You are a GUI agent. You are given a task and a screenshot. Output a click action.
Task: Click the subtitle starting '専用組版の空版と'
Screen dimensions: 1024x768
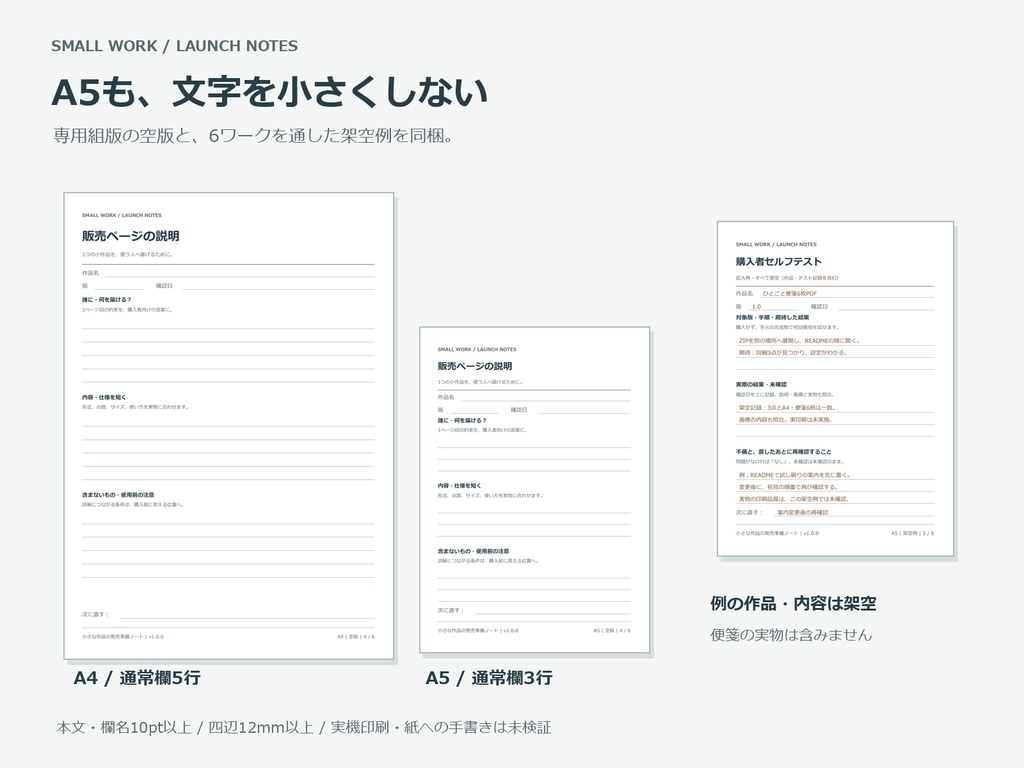pos(253,135)
